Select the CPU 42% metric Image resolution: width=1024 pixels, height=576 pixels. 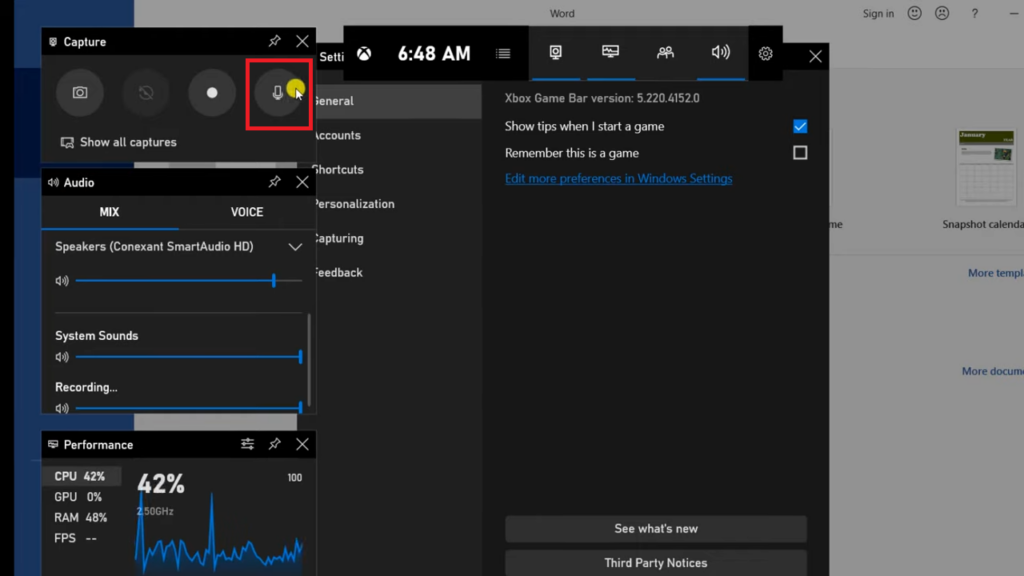[82, 476]
